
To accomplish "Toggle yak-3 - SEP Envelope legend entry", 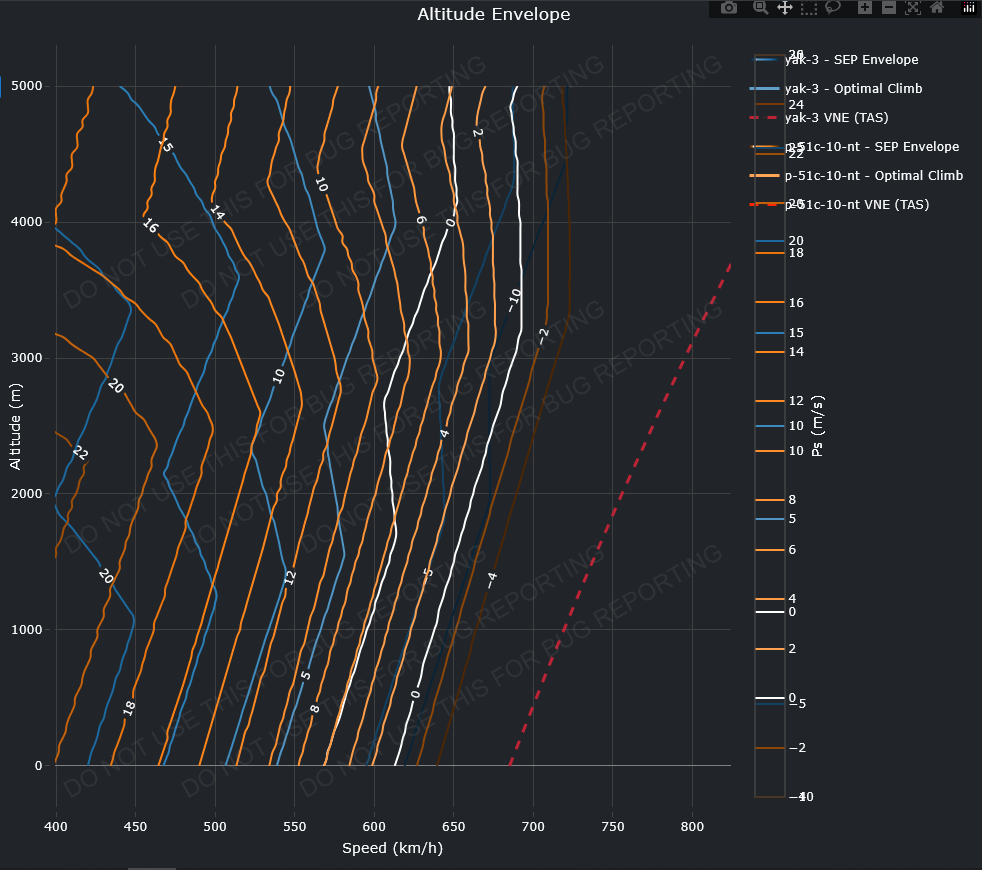I will [x=850, y=60].
